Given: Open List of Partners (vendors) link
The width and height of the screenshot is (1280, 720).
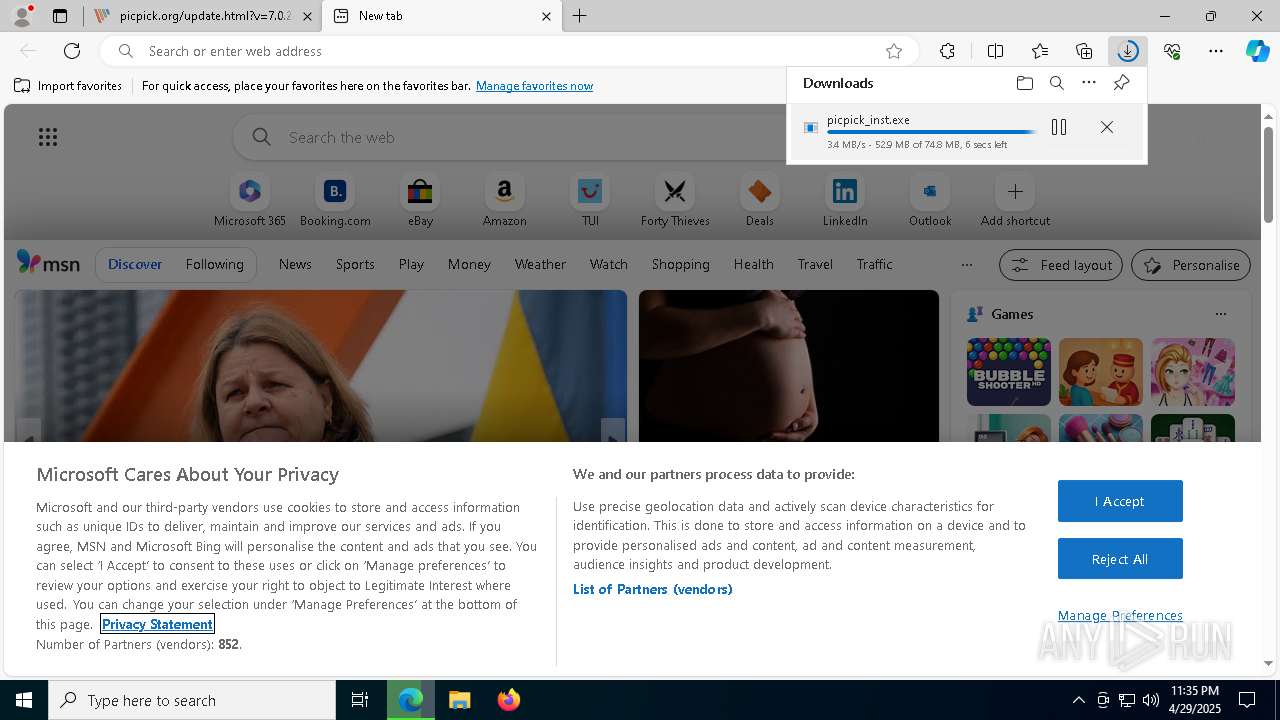Looking at the screenshot, I should [x=653, y=589].
